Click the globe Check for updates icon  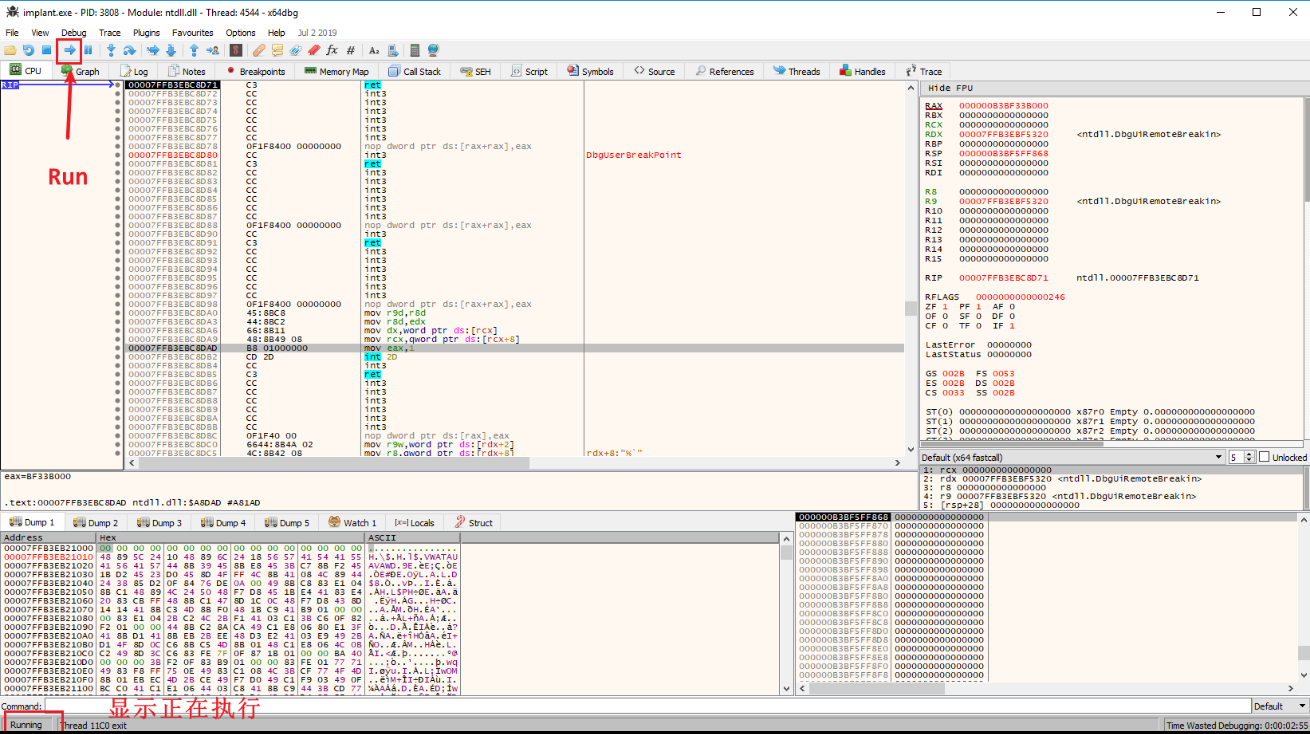[433, 50]
